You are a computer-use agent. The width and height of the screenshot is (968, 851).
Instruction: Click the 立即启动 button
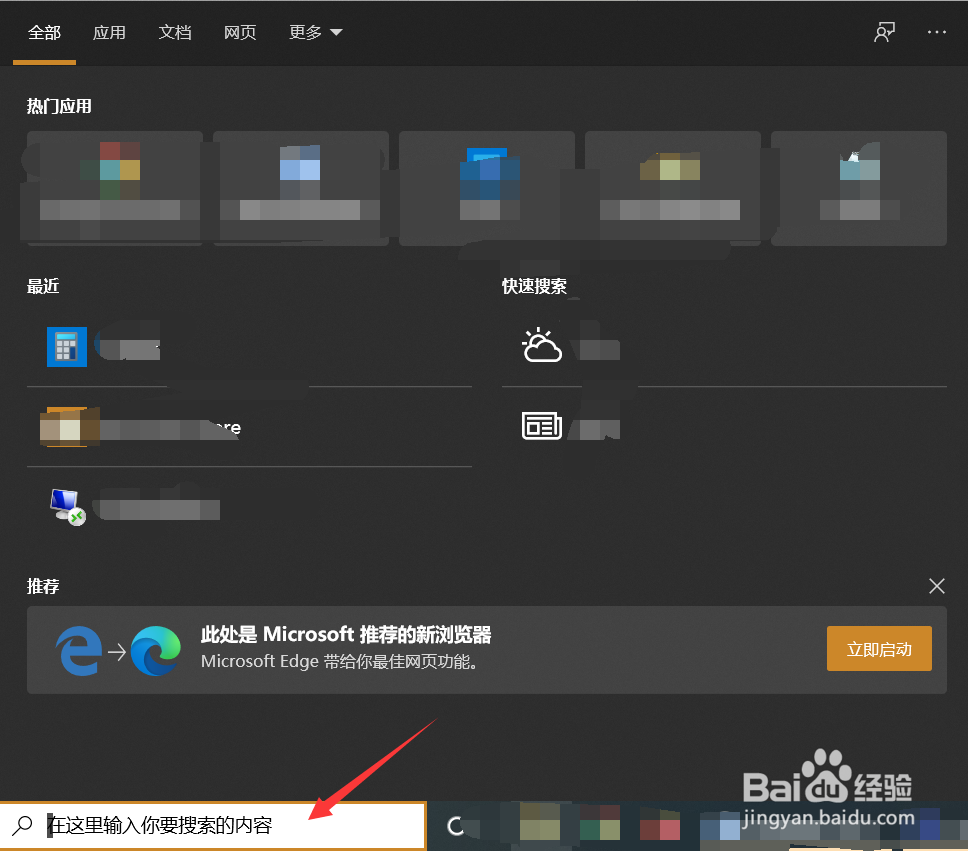pyautogui.click(x=879, y=648)
